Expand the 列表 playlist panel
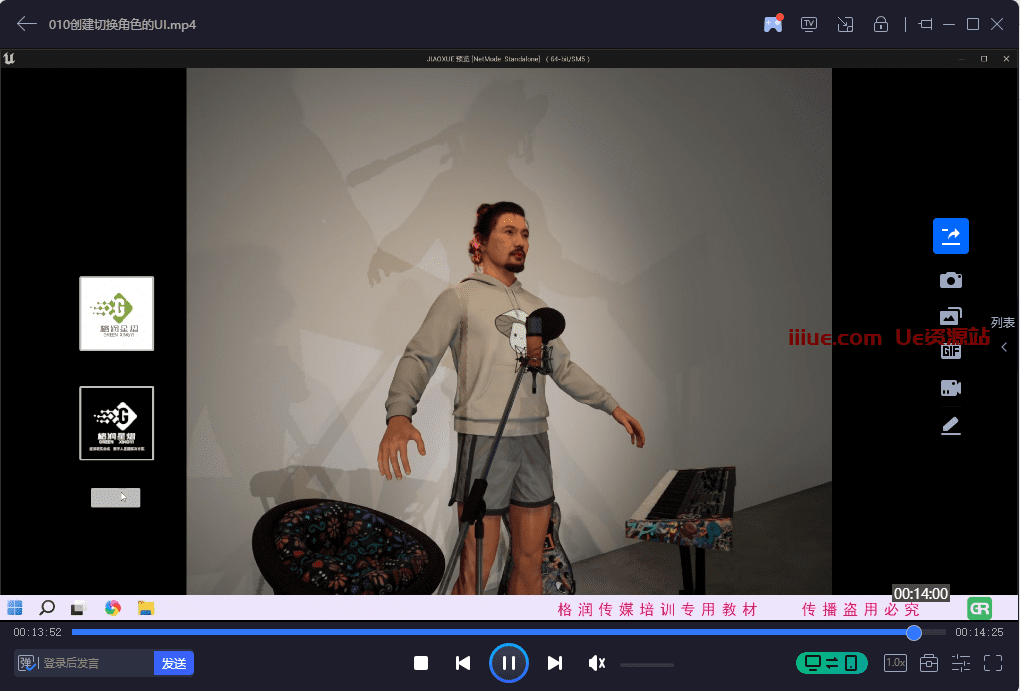Image resolution: width=1020 pixels, height=691 pixels. tap(1003, 335)
